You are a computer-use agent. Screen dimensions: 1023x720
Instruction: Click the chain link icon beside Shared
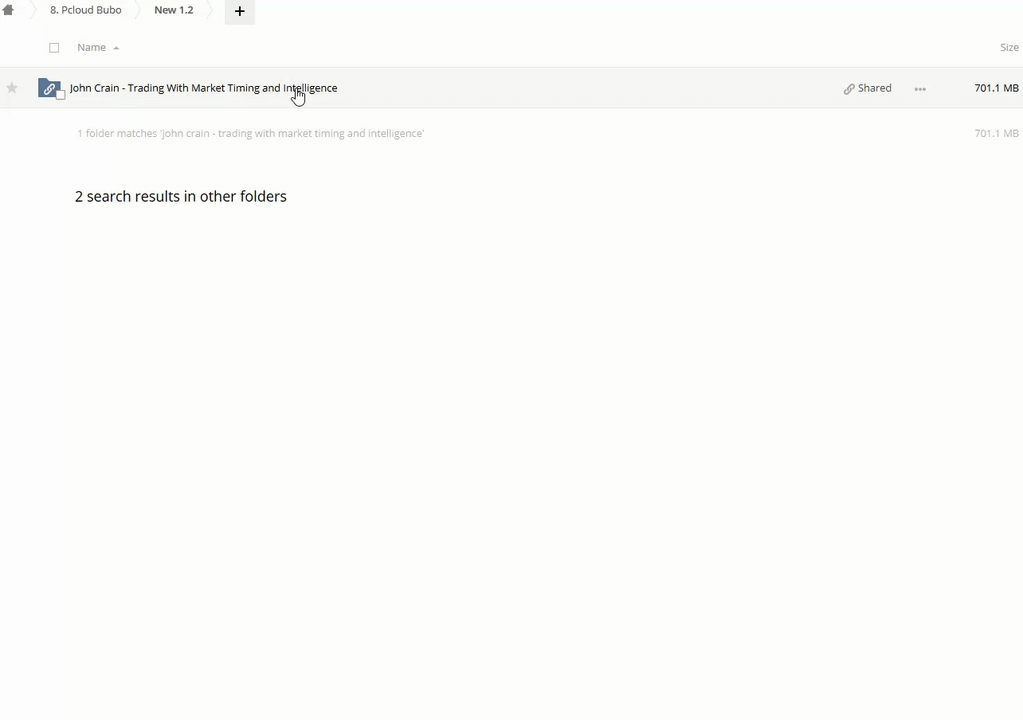pos(849,89)
